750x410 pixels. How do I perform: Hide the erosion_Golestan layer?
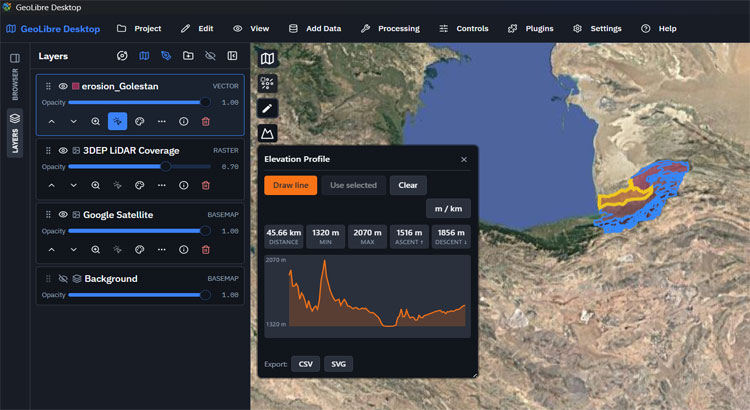tap(63, 86)
